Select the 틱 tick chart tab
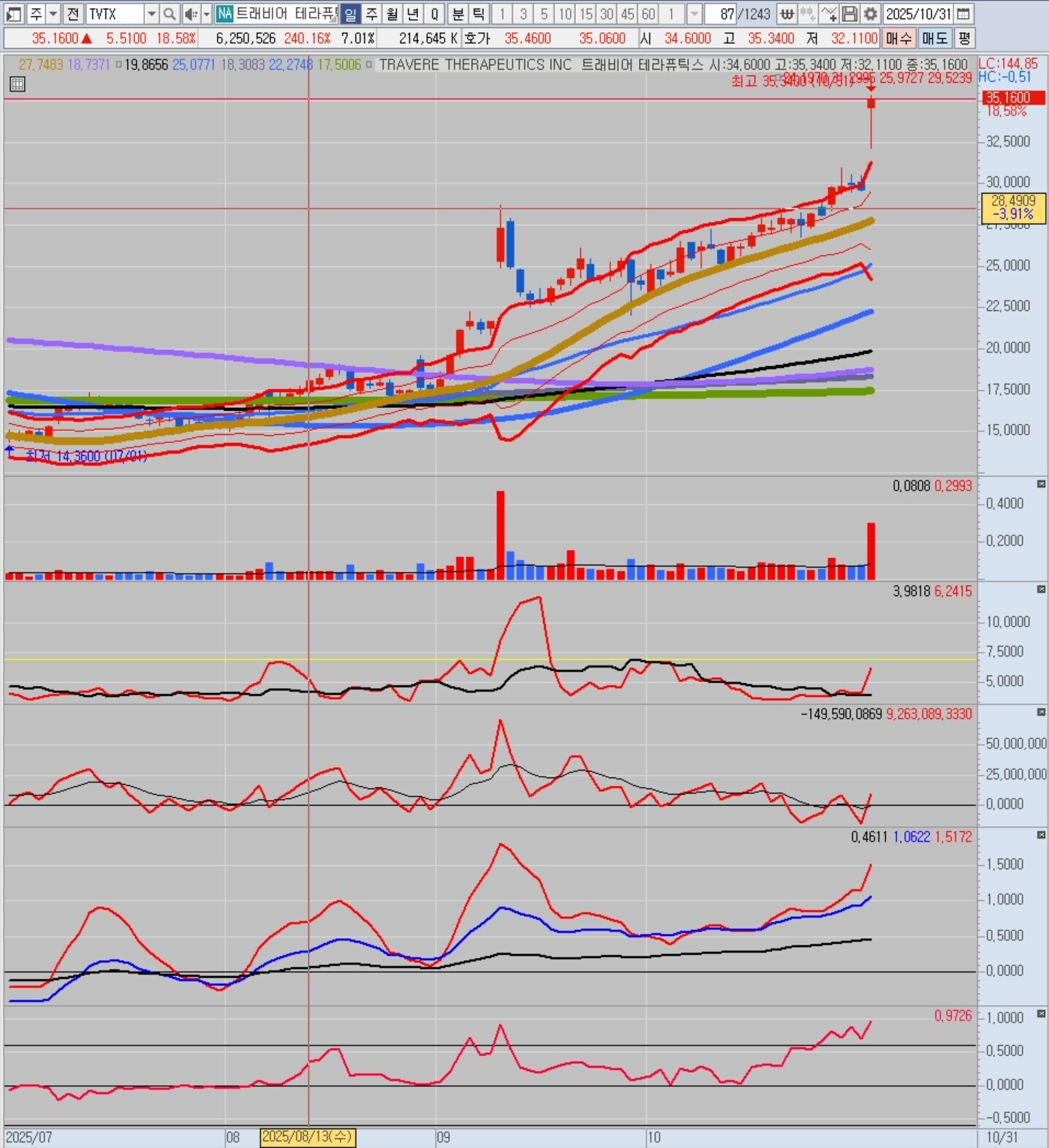1049x1148 pixels. tap(478, 14)
